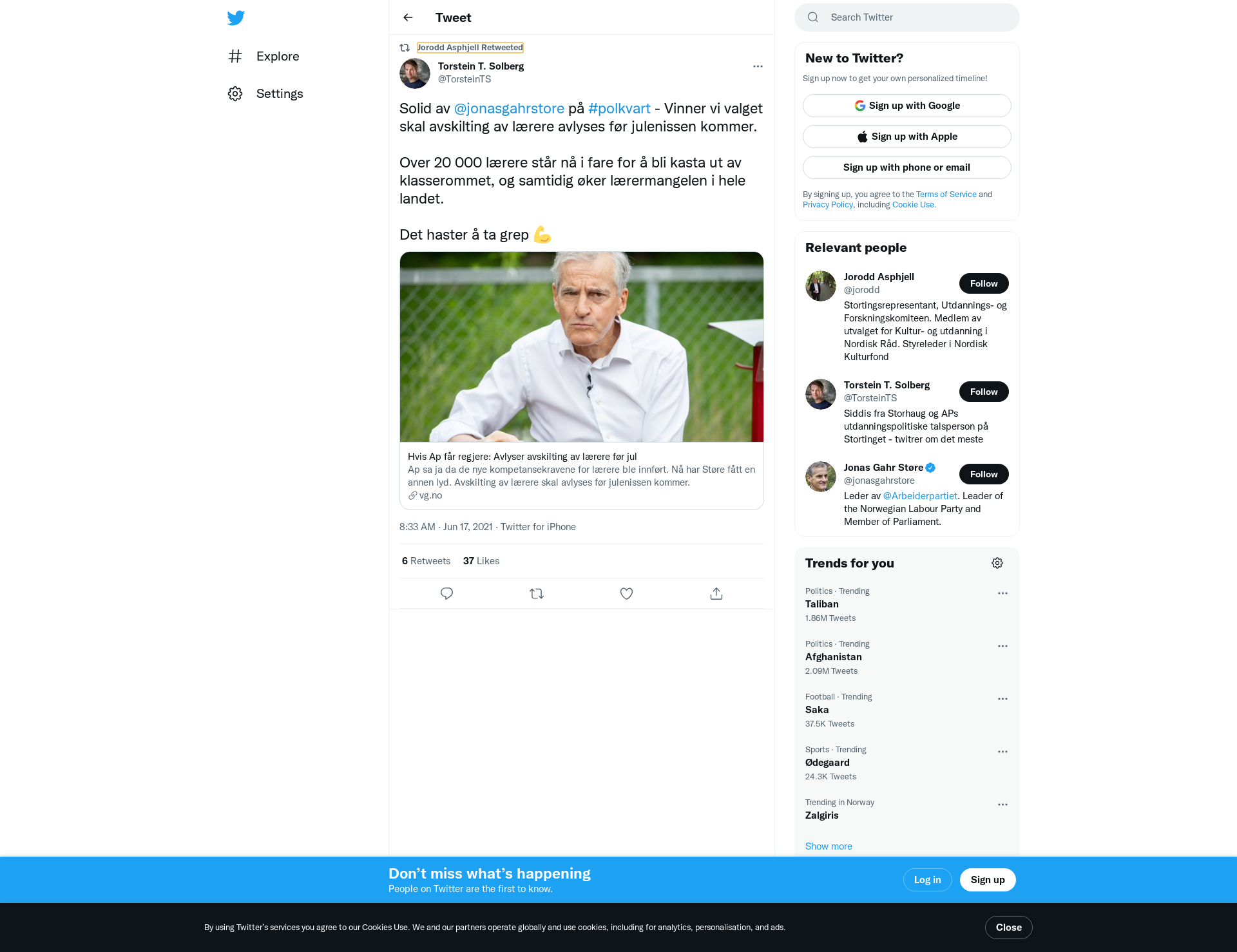Retweet using the retweet icon below the tweet
The image size is (1237, 952).
pos(537,593)
